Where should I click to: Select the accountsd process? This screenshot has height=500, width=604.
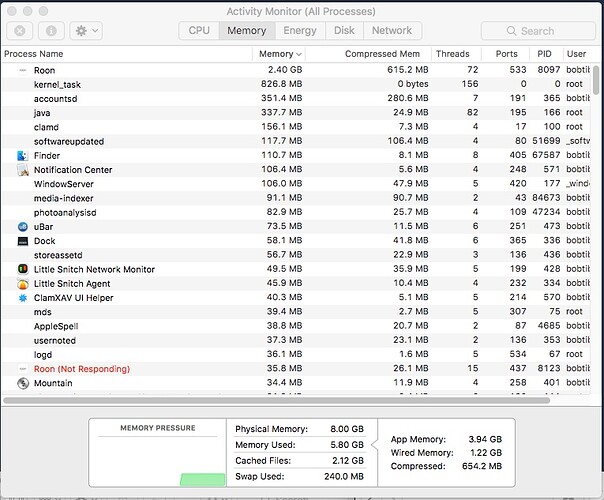(296, 99)
